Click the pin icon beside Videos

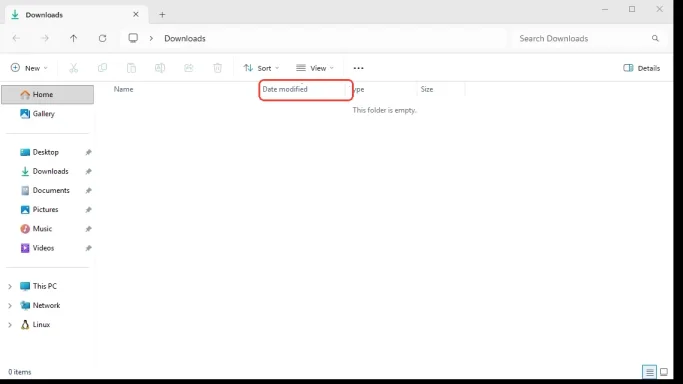88,248
